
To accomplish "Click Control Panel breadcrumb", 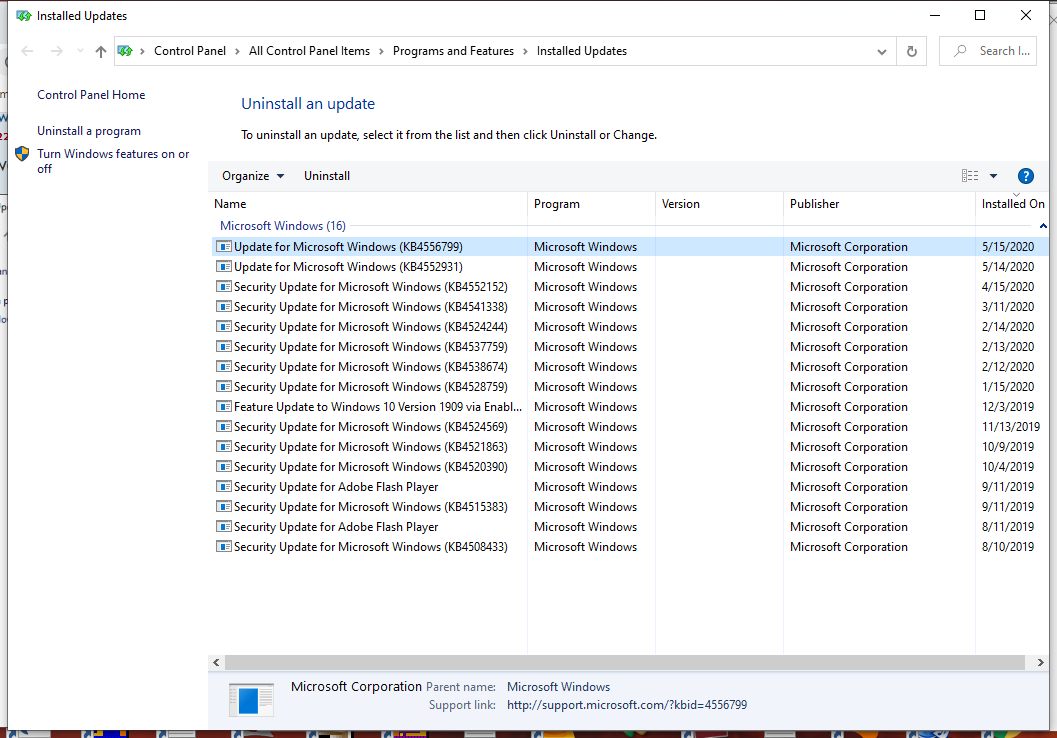I will click(x=190, y=51).
